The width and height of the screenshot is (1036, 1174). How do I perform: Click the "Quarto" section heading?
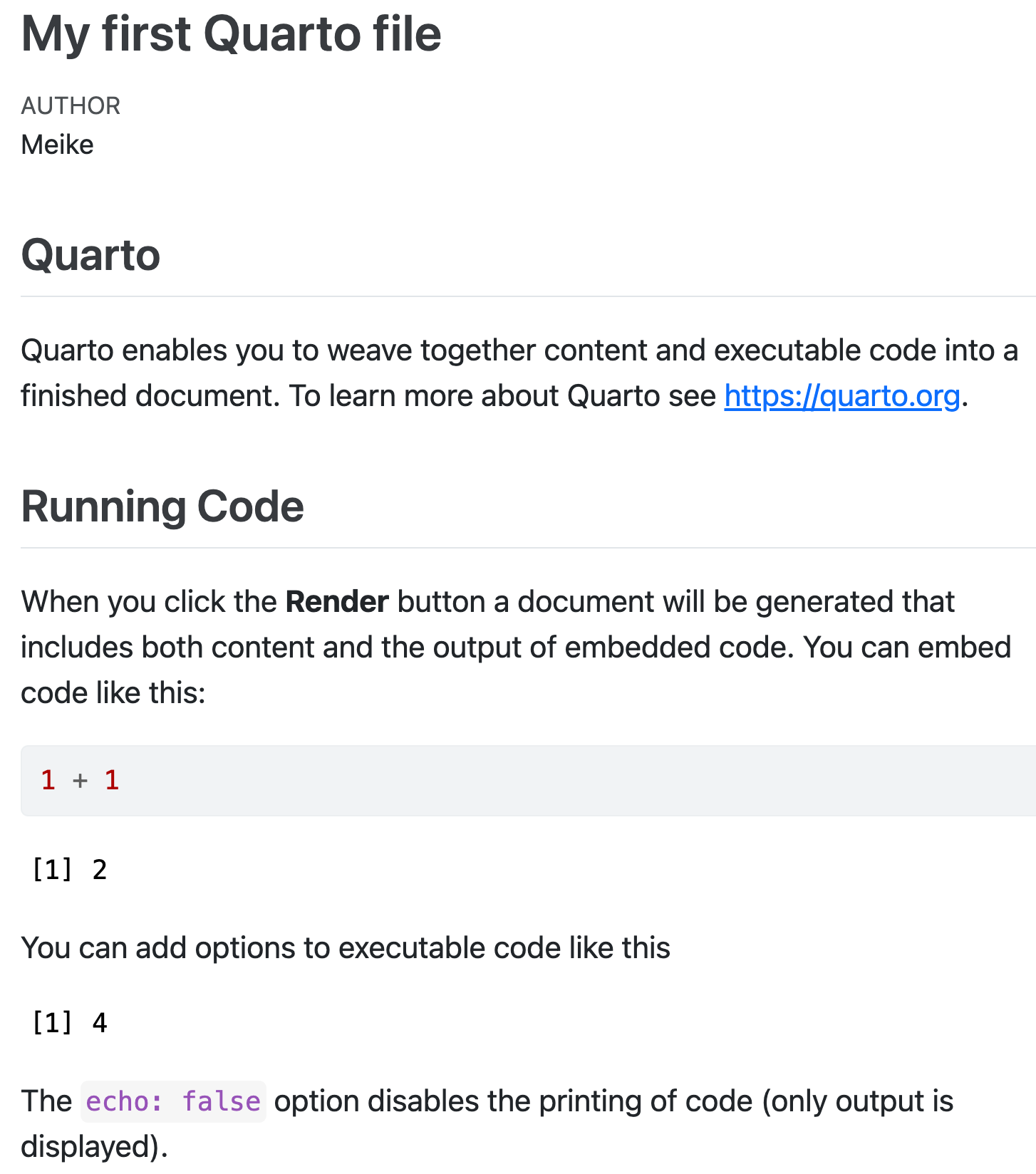click(90, 255)
